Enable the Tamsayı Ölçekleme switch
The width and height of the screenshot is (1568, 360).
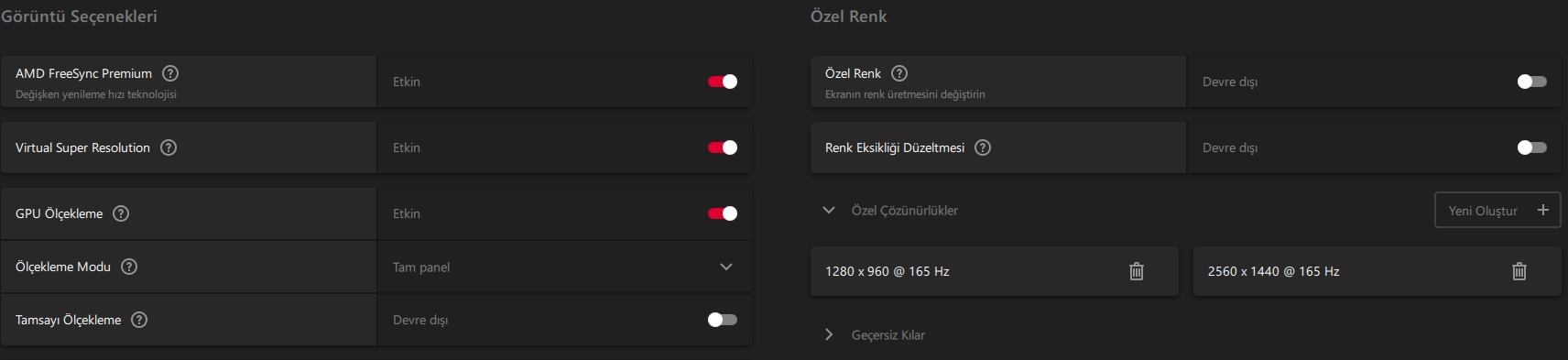723,320
